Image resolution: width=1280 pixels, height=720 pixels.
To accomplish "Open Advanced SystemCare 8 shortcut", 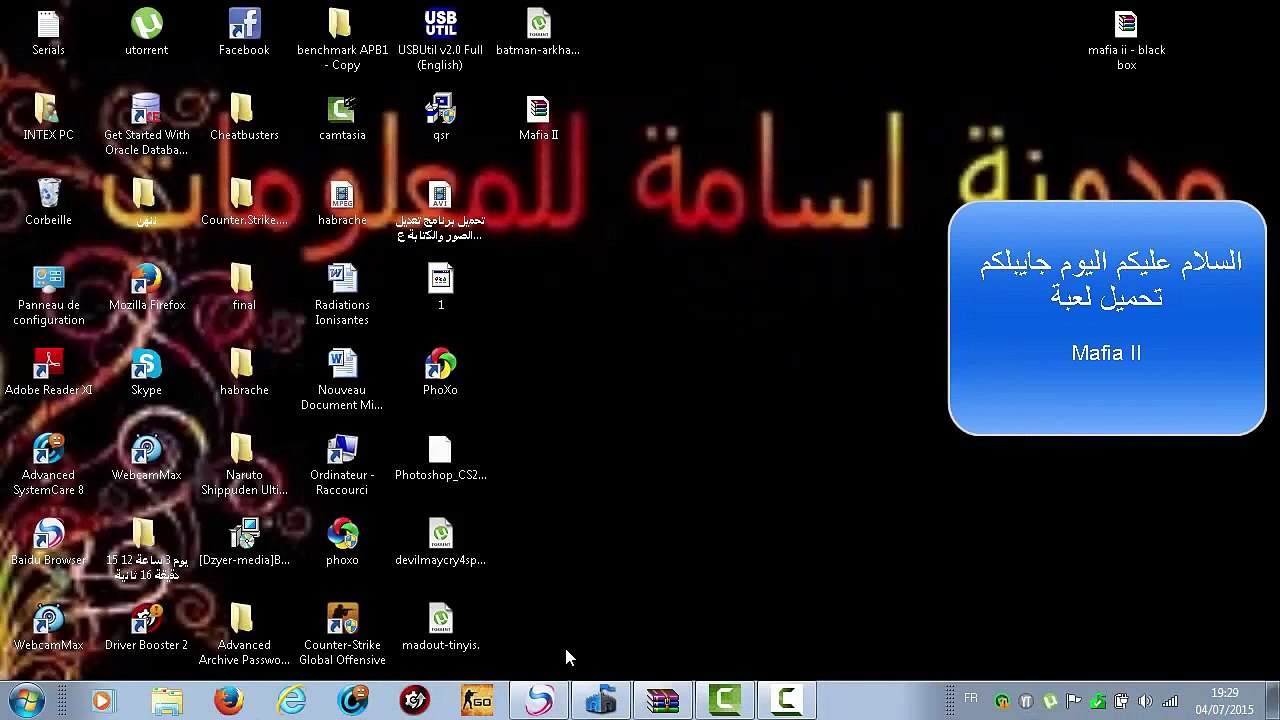I will 48,465.
